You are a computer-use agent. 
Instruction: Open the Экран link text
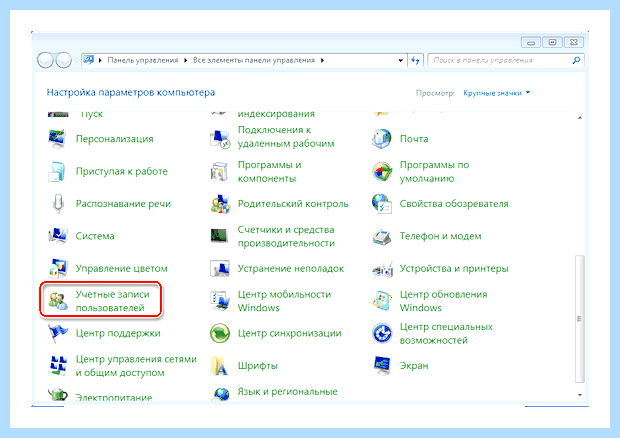(x=414, y=366)
